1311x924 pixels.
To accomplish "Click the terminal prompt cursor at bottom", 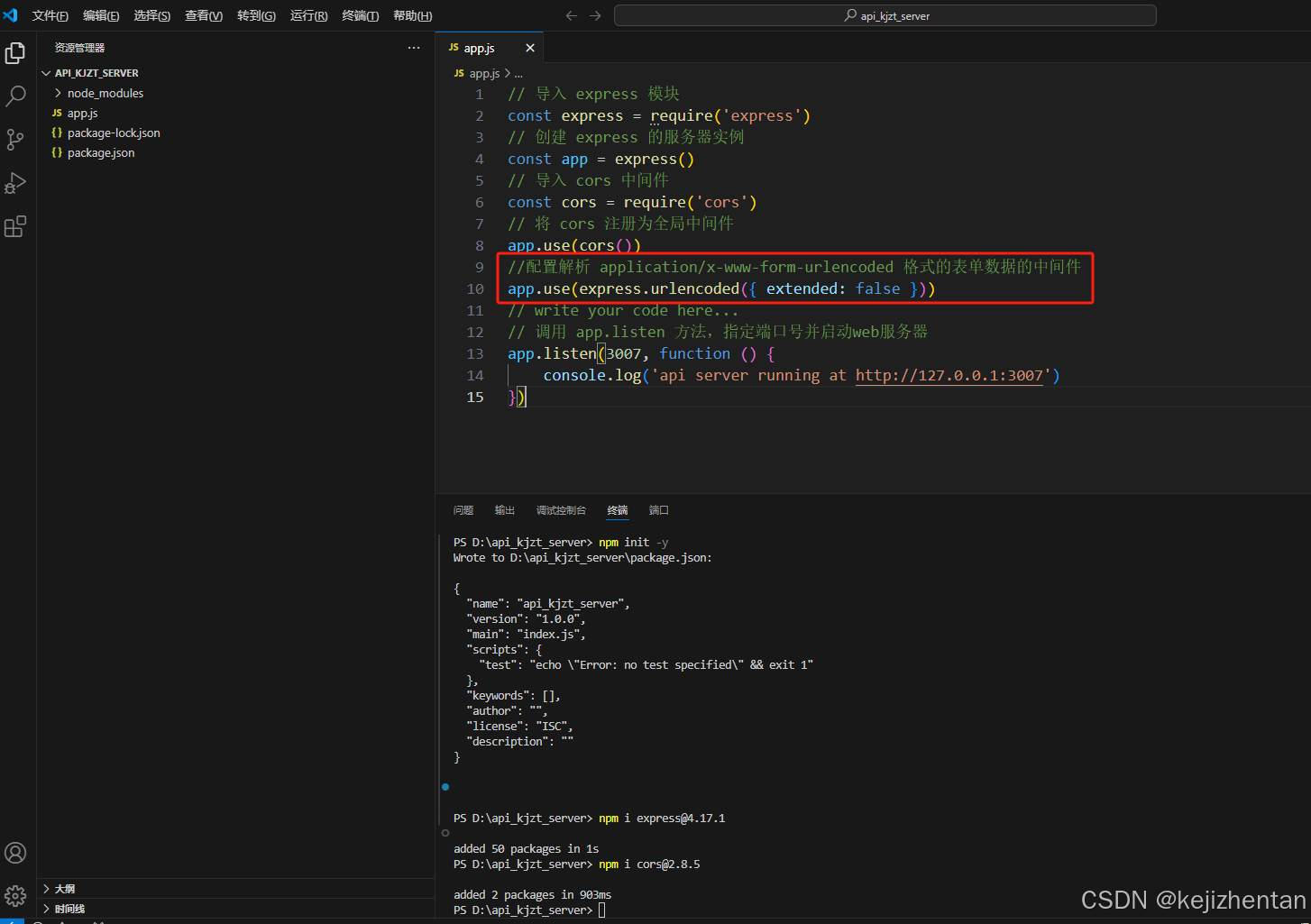I will [x=602, y=910].
